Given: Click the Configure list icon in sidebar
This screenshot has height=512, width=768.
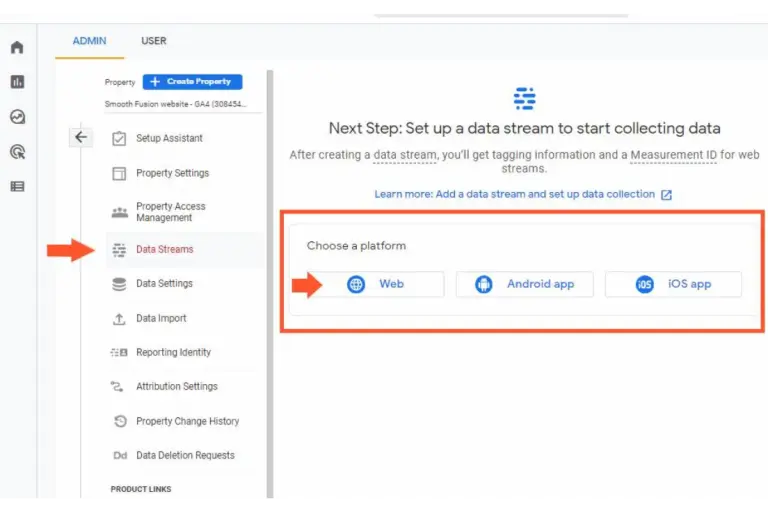Looking at the screenshot, I should click(x=17, y=186).
